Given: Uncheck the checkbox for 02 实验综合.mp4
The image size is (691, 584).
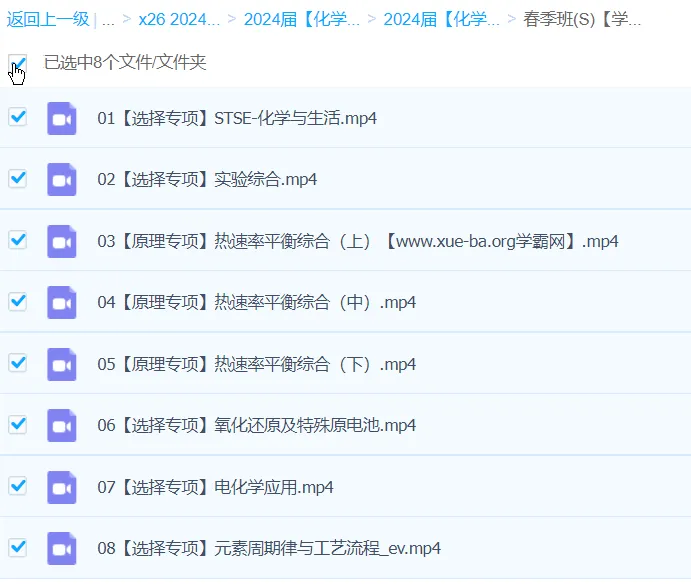Looking at the screenshot, I should (x=17, y=178).
